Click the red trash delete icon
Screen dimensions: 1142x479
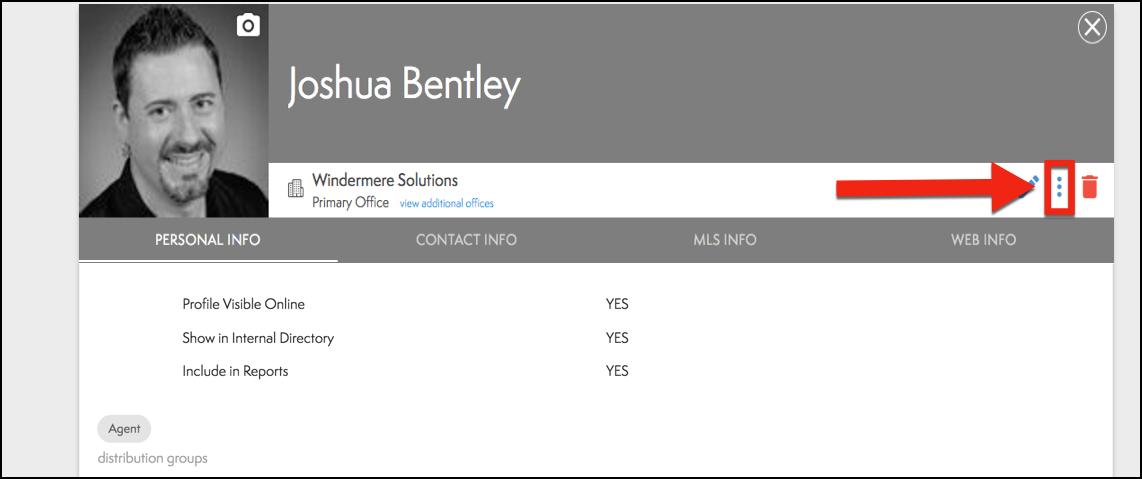tap(1089, 186)
